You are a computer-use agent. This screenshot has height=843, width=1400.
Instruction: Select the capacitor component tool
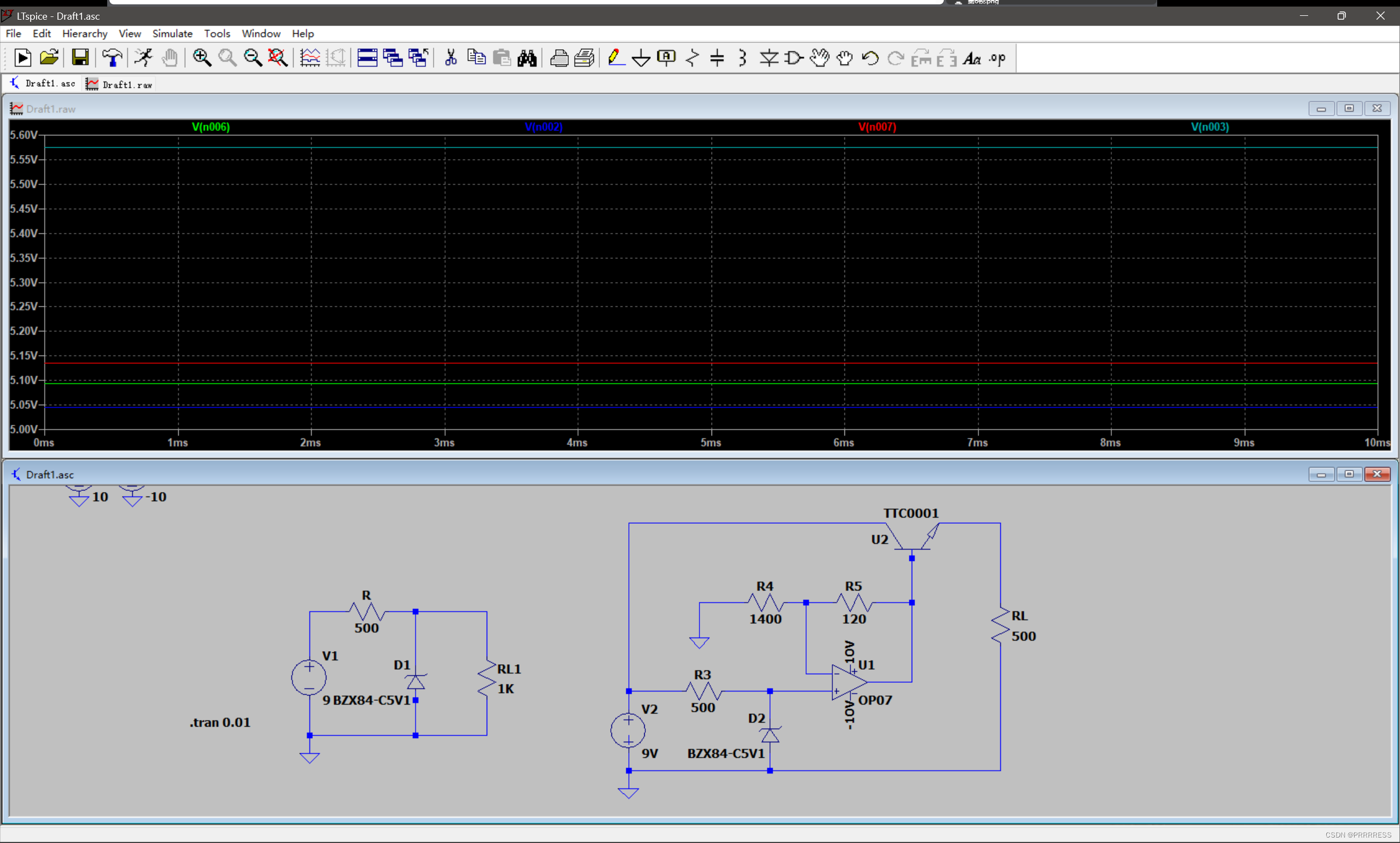pyautogui.click(x=717, y=57)
